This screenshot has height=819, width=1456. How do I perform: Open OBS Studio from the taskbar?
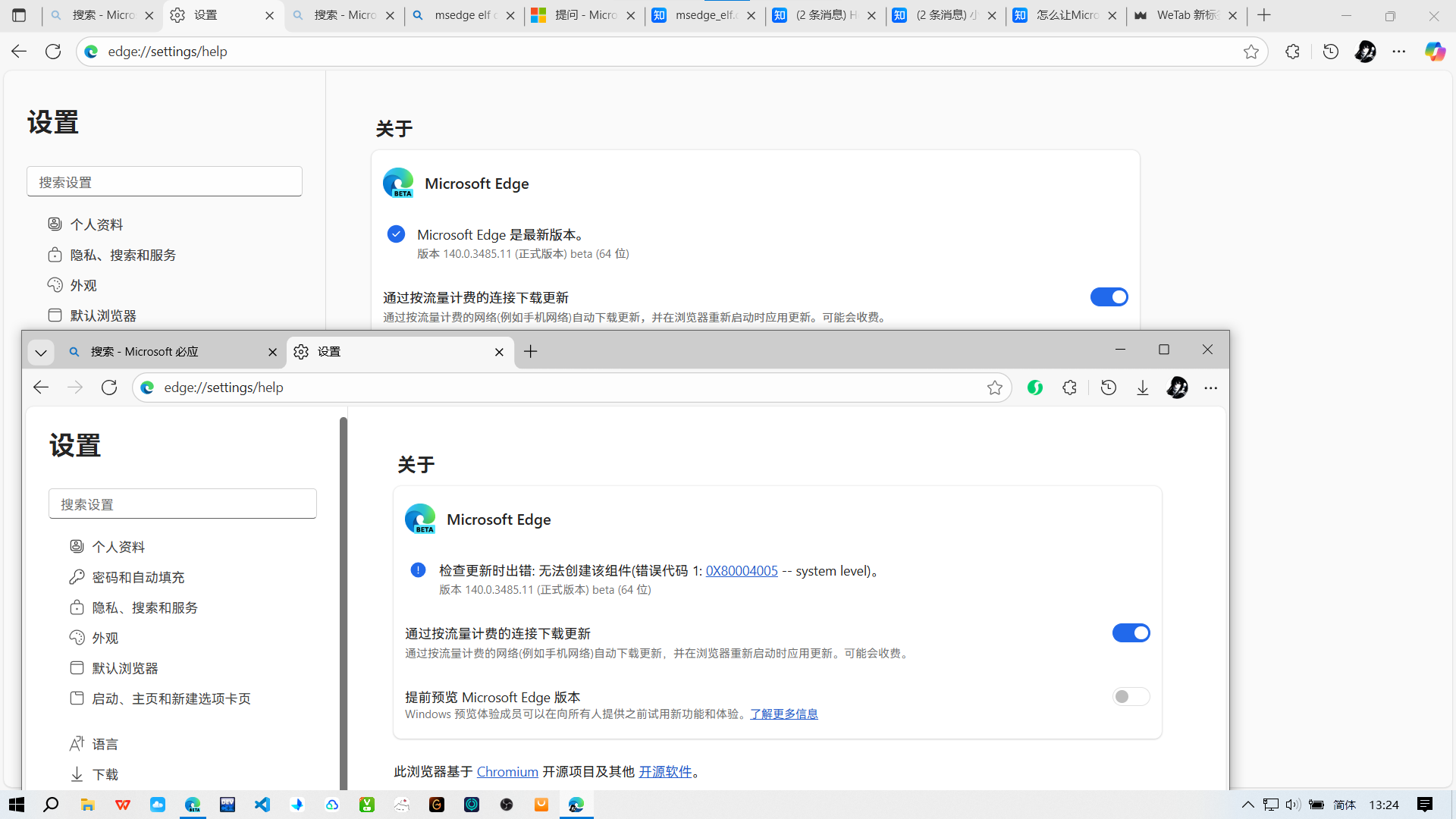pos(507,805)
